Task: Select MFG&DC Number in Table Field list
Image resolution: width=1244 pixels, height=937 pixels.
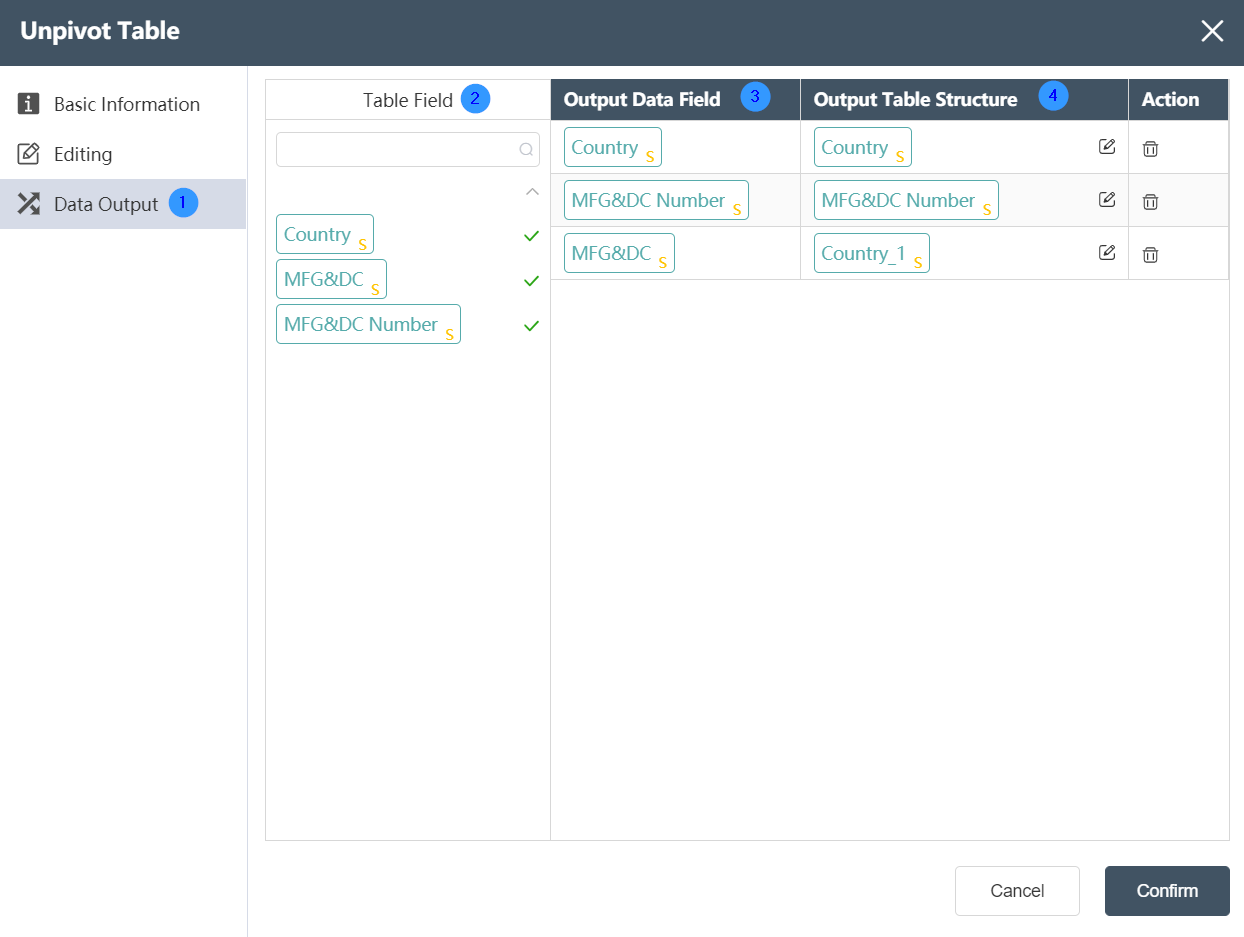Action: (368, 324)
